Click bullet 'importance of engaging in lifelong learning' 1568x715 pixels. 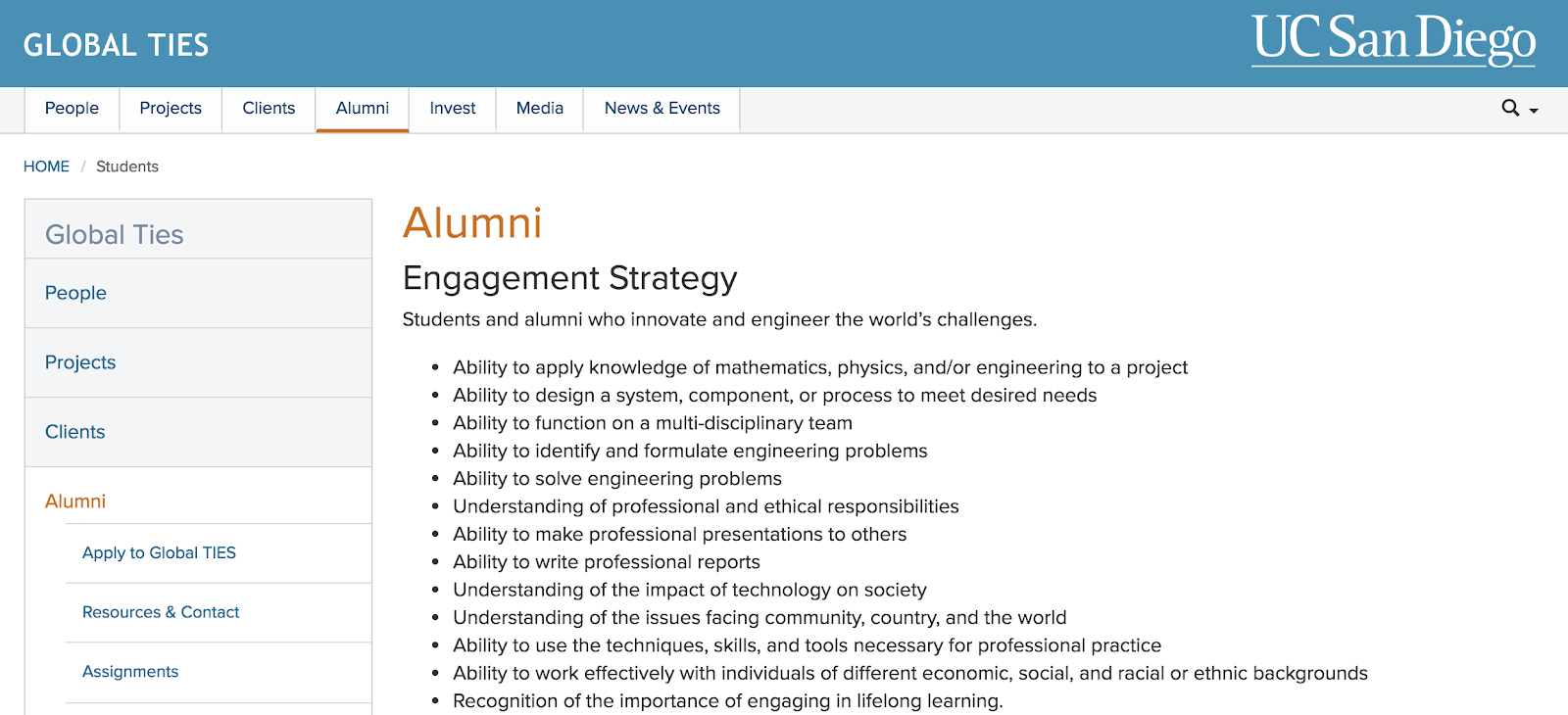[728, 701]
